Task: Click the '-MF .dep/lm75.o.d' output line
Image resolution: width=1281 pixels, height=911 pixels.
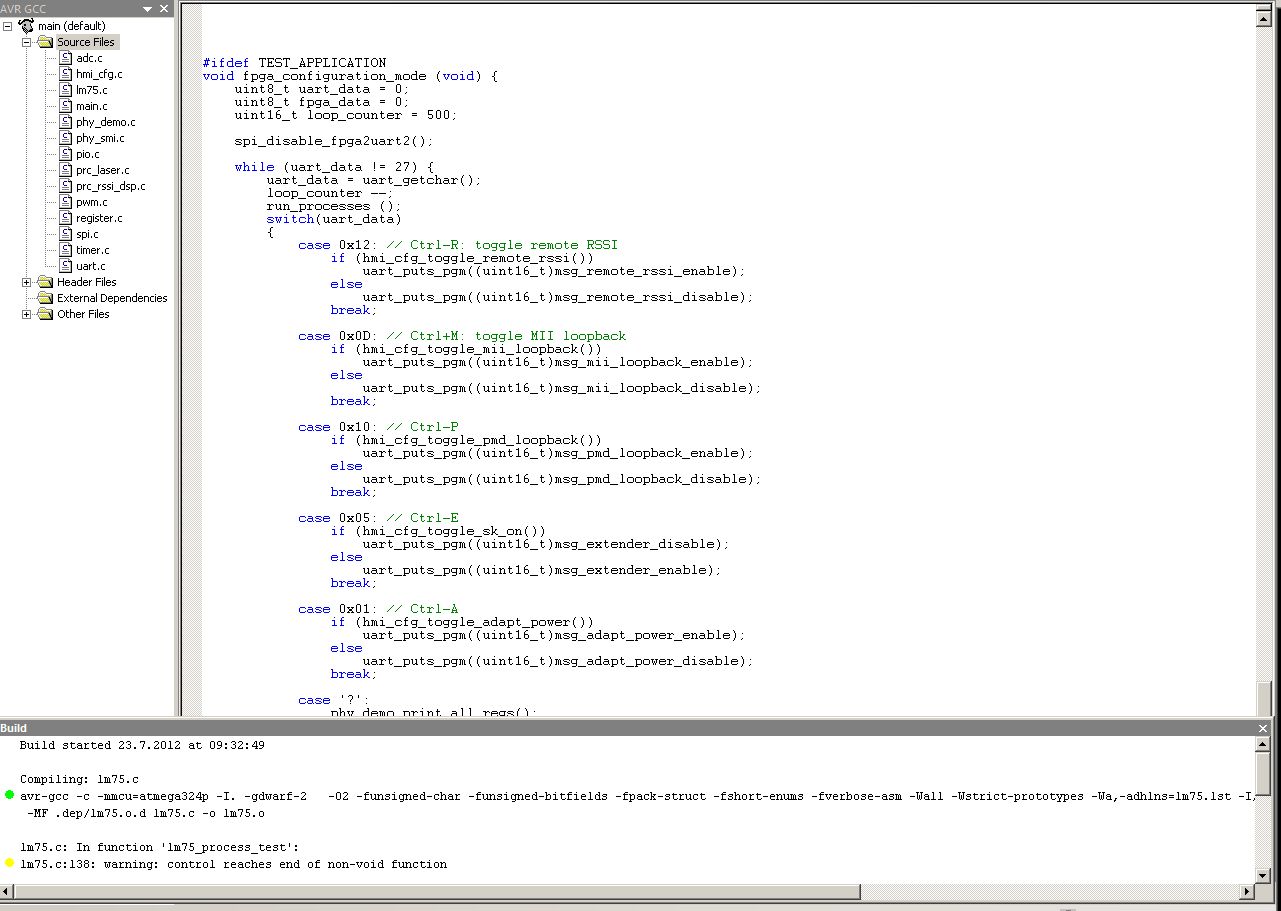Action: [x=146, y=813]
